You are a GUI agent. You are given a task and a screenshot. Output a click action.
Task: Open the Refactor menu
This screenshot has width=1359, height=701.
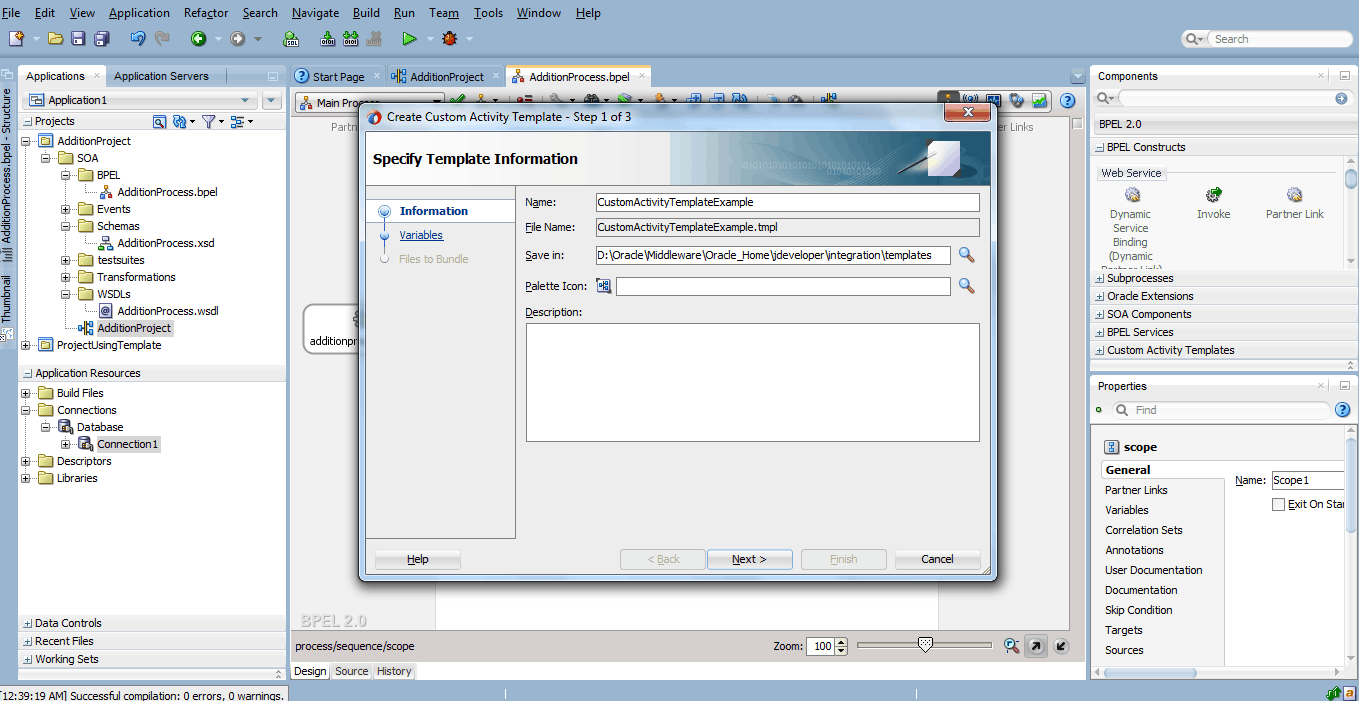(206, 13)
